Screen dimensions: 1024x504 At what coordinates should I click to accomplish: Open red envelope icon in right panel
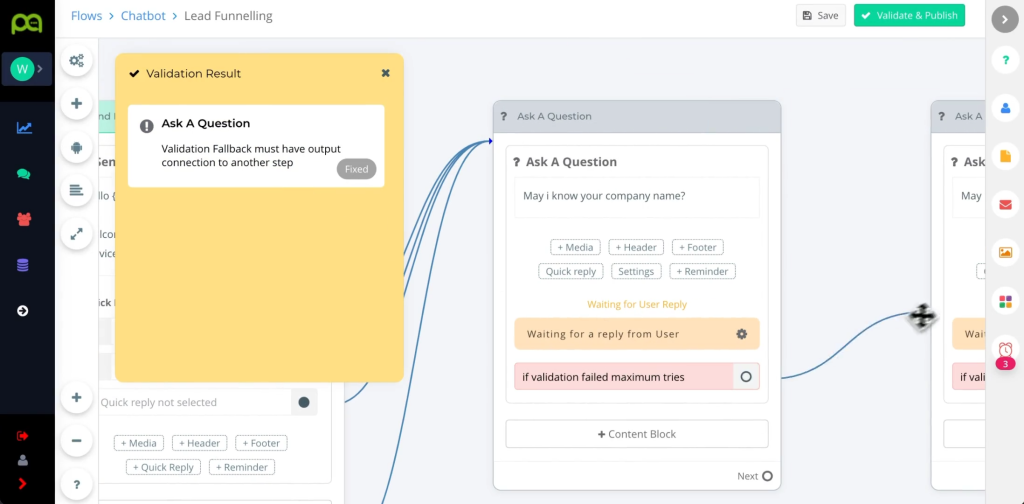(1006, 205)
